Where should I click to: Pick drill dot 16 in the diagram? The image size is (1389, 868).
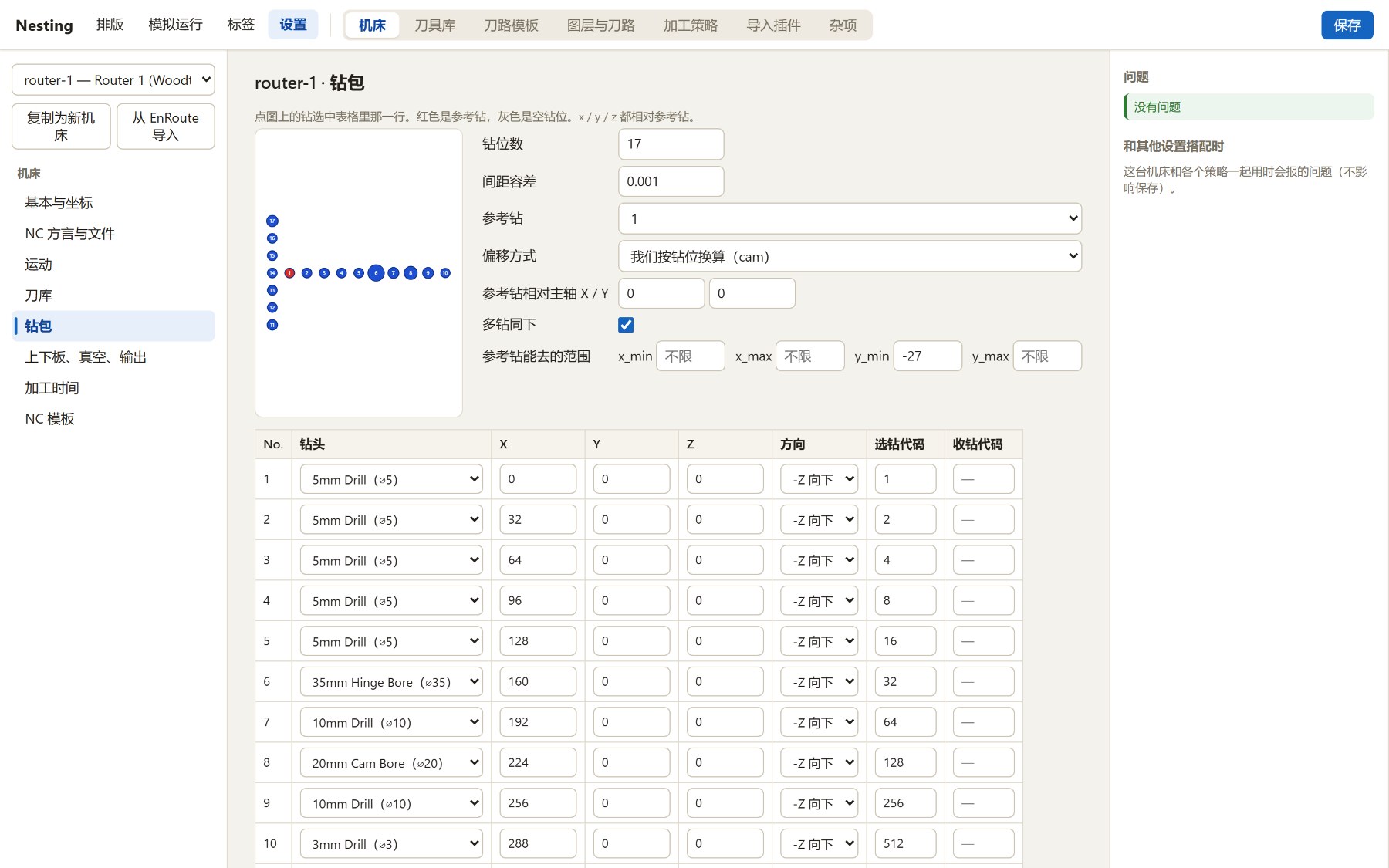(x=272, y=238)
